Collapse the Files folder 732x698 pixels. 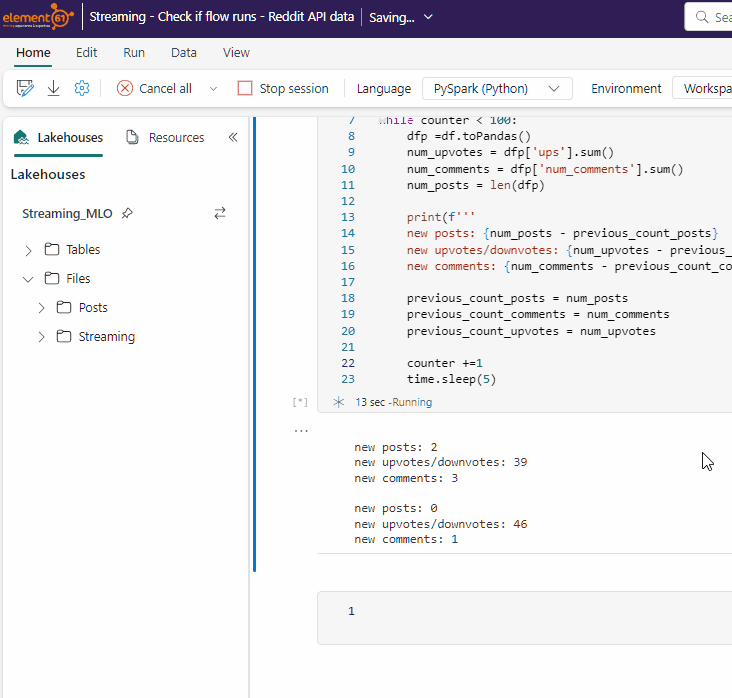(28, 279)
